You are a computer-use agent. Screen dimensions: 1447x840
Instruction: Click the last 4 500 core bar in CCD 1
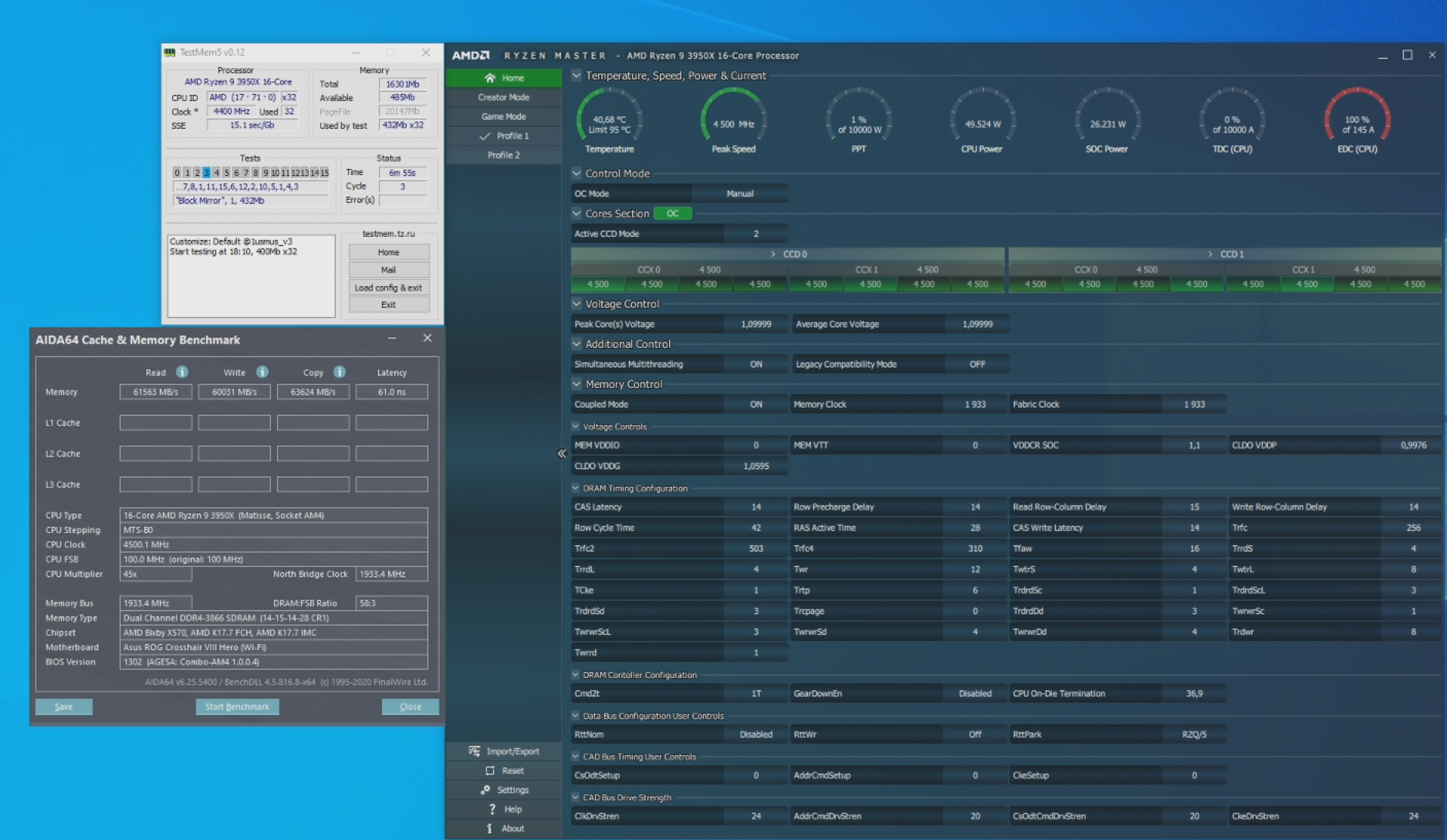click(x=1414, y=285)
